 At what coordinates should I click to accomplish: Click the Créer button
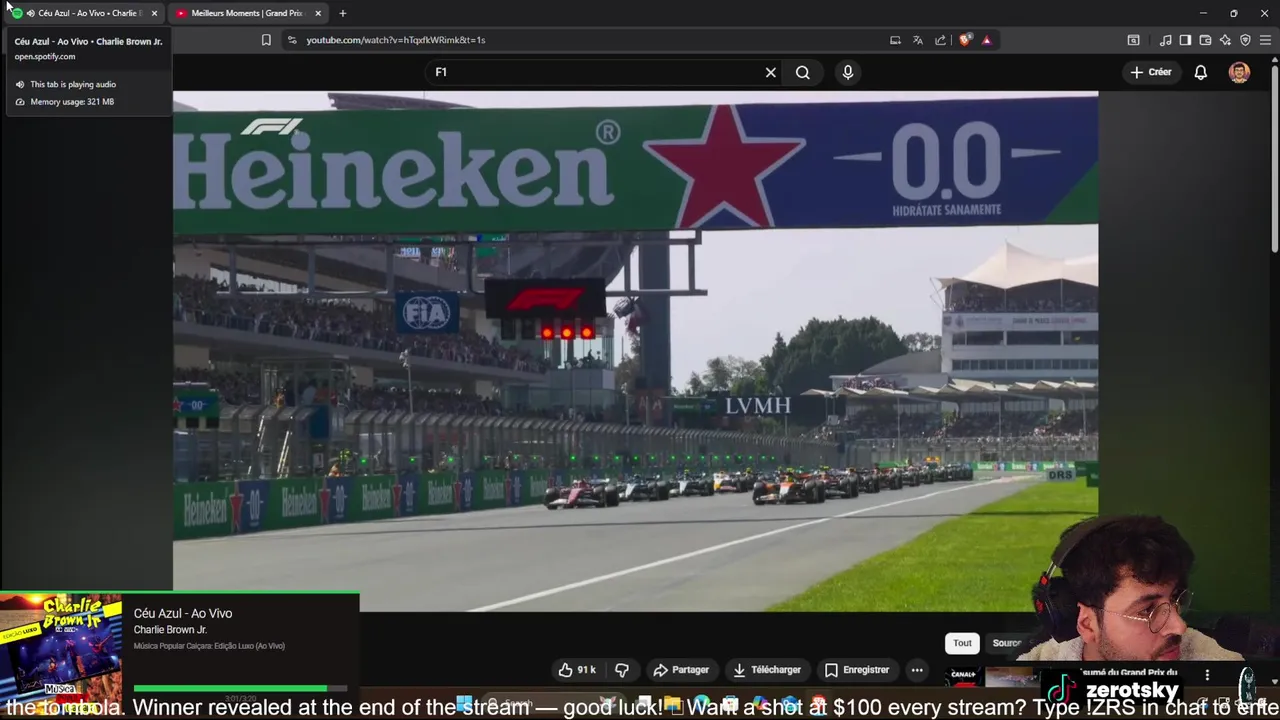(x=1151, y=72)
